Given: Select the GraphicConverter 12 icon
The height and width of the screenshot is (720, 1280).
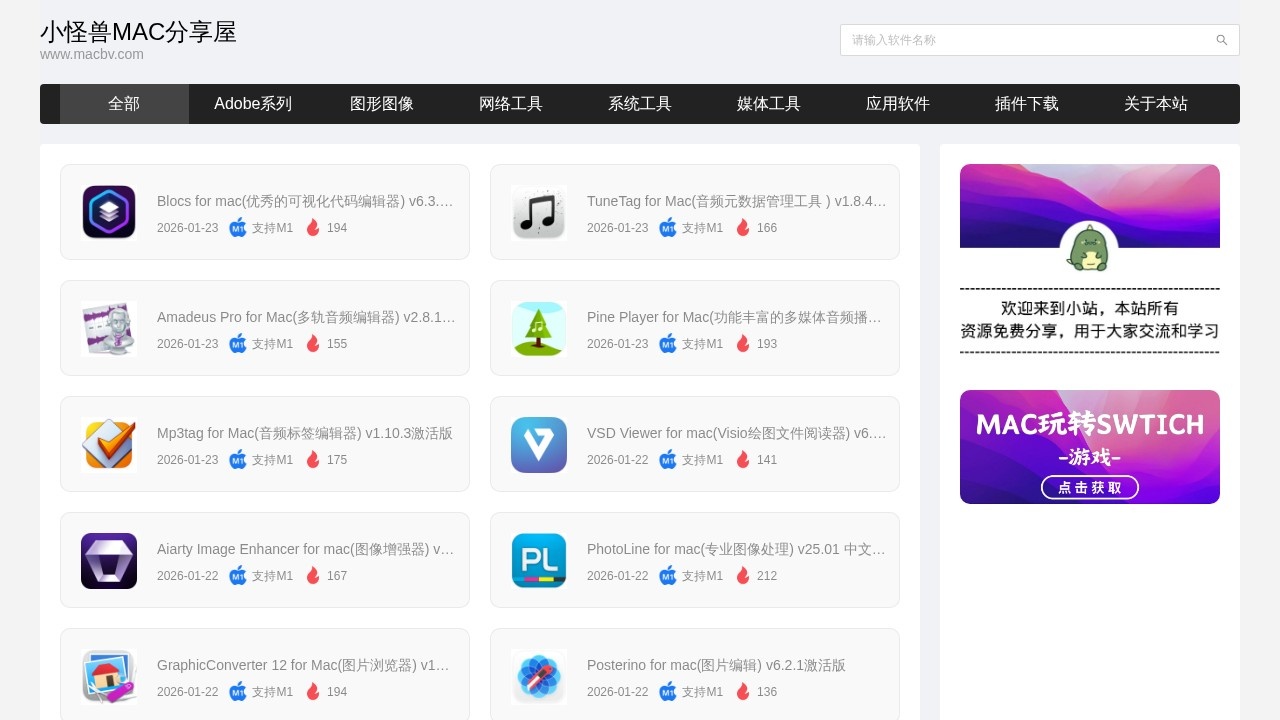Looking at the screenshot, I should pyautogui.click(x=108, y=676).
